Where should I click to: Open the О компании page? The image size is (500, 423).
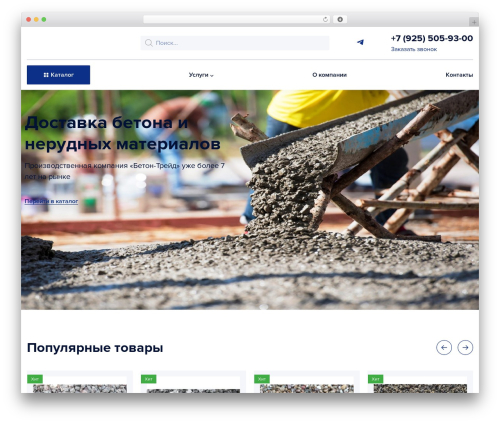329,75
